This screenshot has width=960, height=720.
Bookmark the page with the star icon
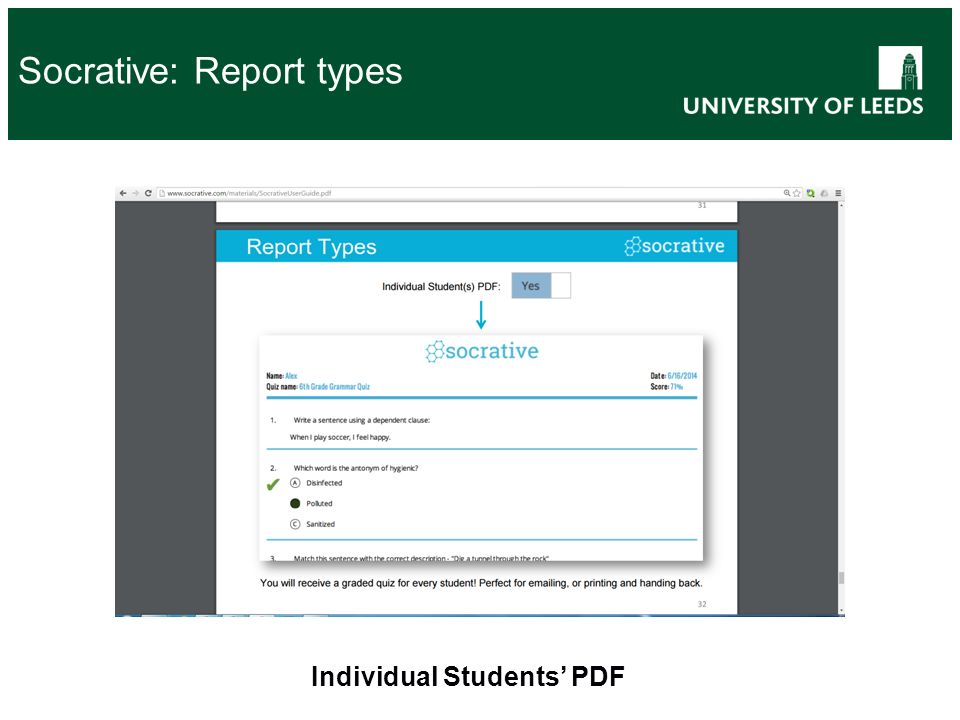click(x=797, y=193)
